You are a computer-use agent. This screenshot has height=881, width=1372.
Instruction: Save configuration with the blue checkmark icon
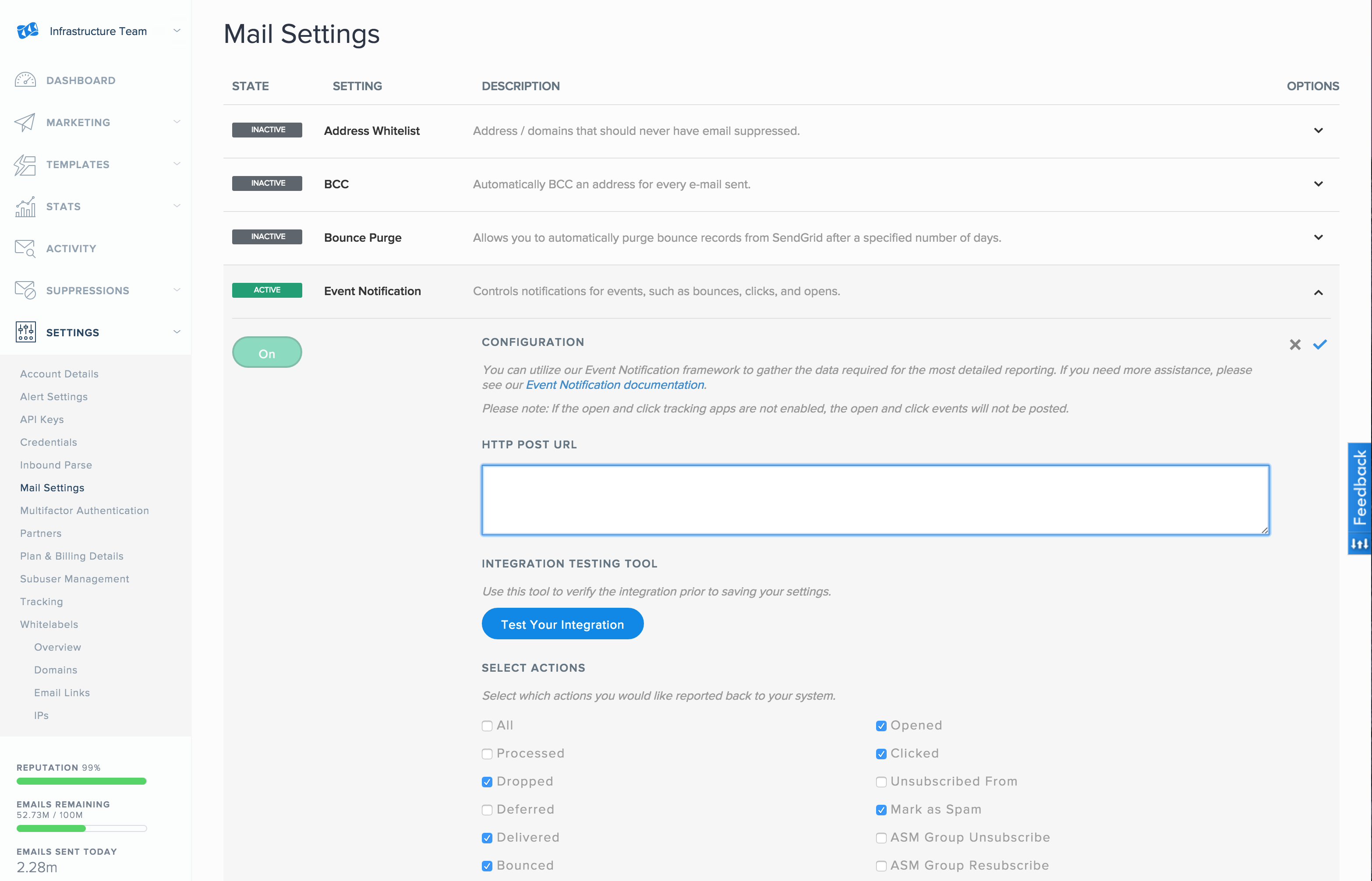(x=1320, y=345)
